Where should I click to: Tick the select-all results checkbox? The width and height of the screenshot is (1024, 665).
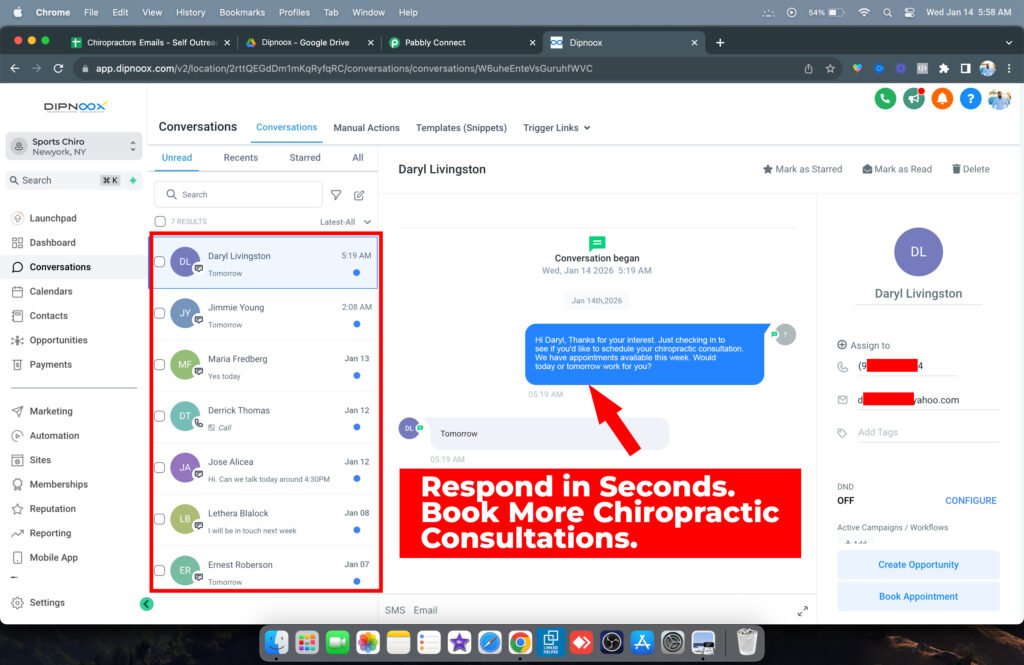(x=160, y=221)
